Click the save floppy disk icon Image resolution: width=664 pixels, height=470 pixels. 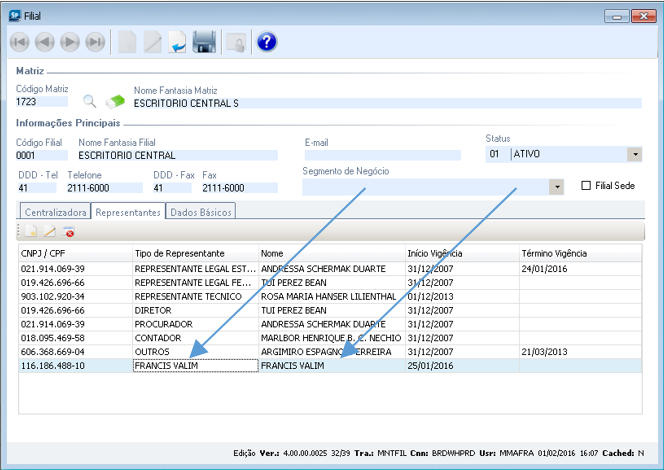204,41
